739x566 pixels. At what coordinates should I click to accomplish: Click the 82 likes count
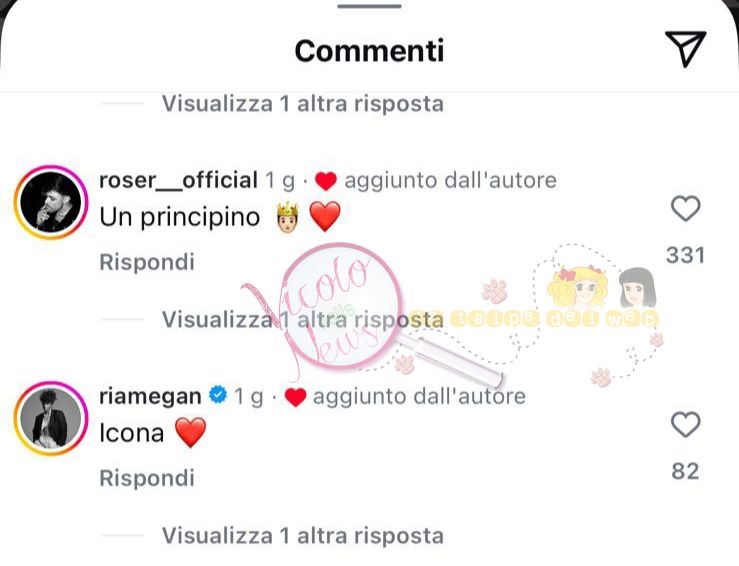[x=685, y=471]
